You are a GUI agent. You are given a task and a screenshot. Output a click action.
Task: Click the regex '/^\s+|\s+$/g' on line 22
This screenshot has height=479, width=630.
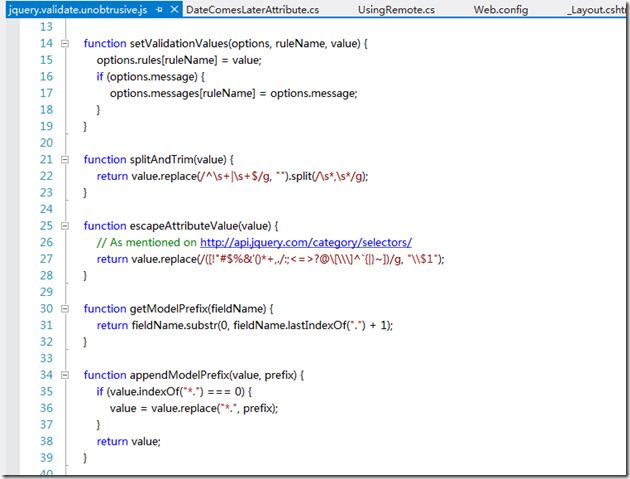coord(234,176)
